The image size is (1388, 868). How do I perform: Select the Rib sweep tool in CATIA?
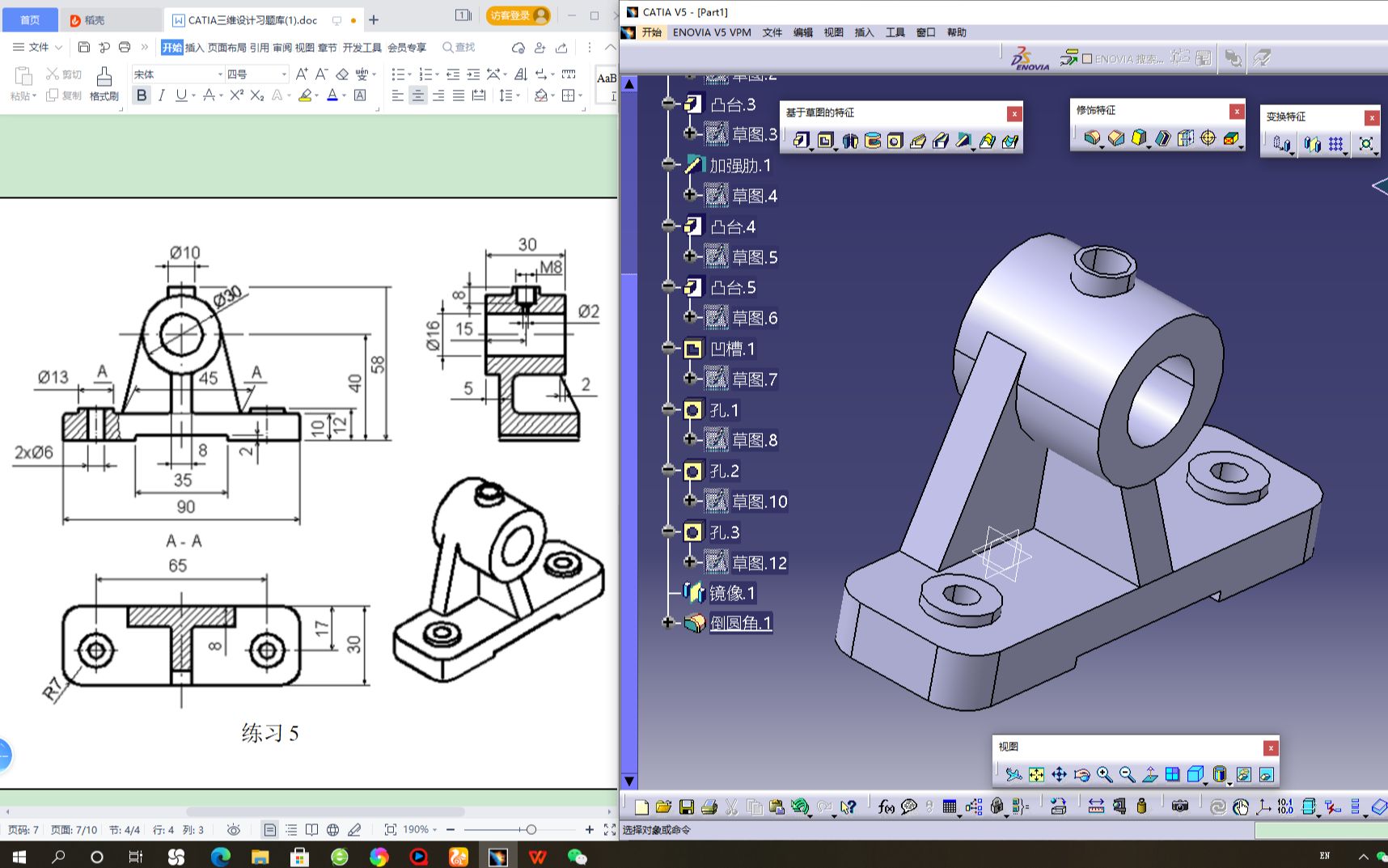point(917,141)
